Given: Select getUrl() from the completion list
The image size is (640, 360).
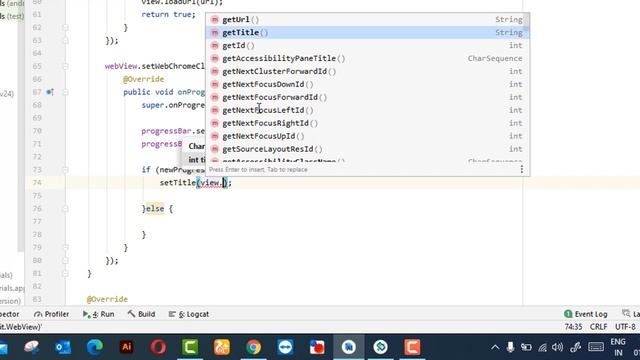Looking at the screenshot, I should (x=366, y=20).
